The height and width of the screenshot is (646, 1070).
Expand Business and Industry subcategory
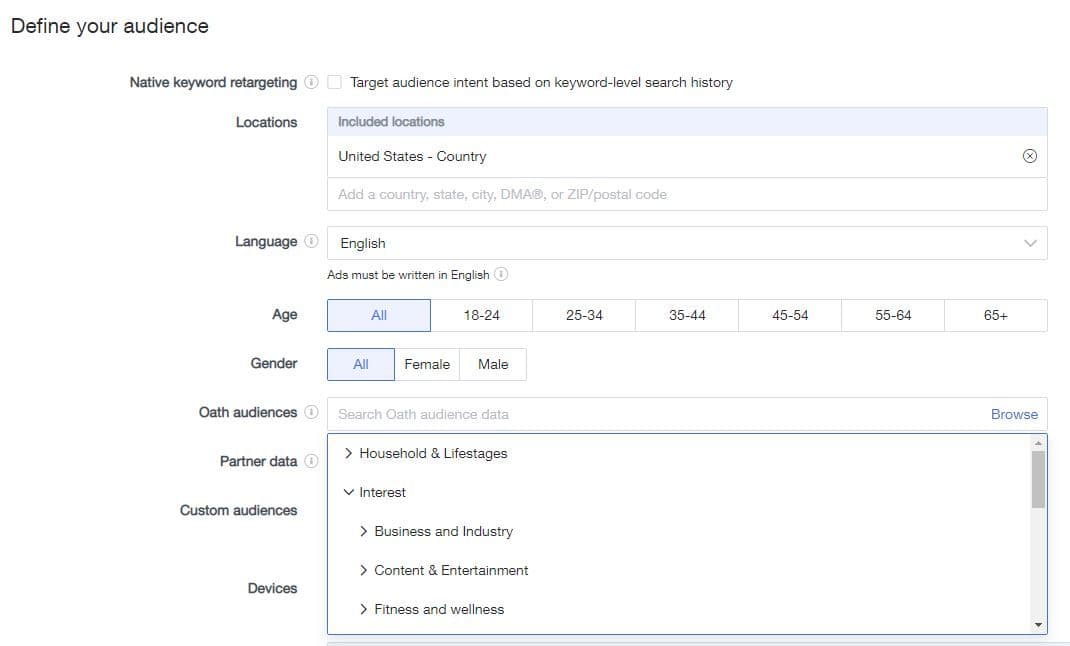click(363, 531)
